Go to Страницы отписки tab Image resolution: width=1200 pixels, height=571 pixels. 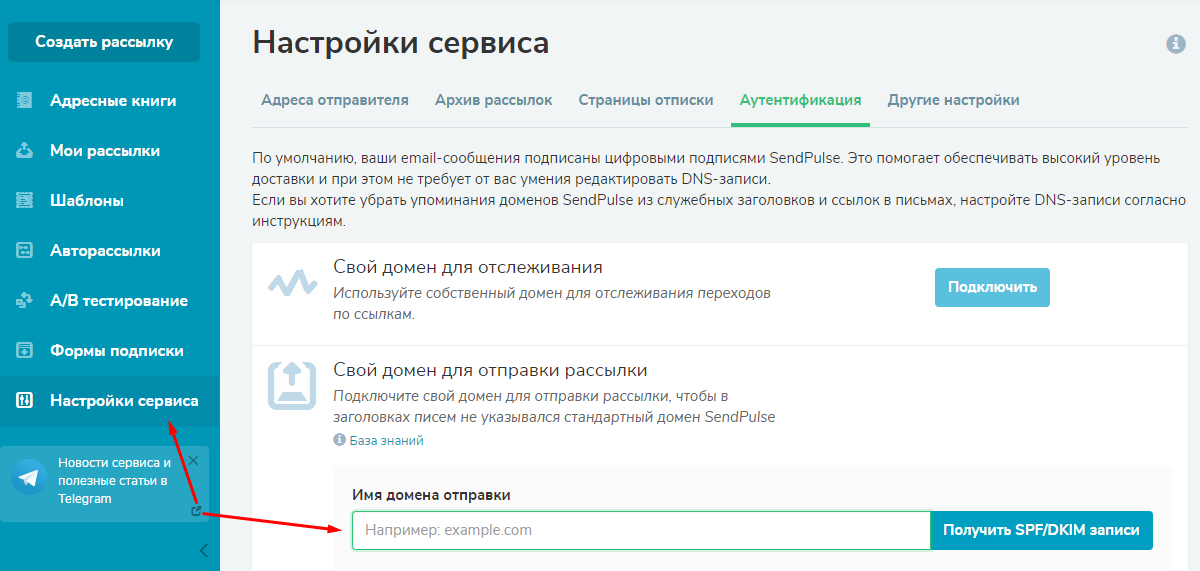645,100
